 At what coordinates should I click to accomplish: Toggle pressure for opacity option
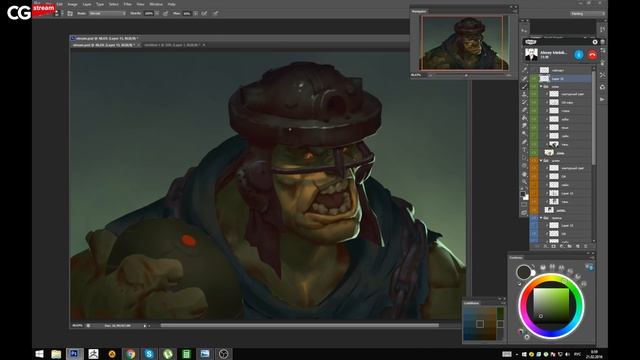click(x=165, y=13)
